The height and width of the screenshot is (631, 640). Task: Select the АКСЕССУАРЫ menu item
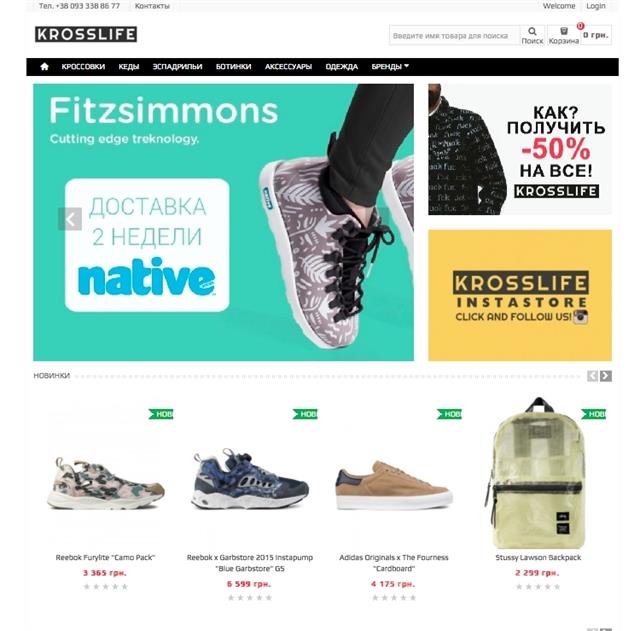pyautogui.click(x=288, y=67)
